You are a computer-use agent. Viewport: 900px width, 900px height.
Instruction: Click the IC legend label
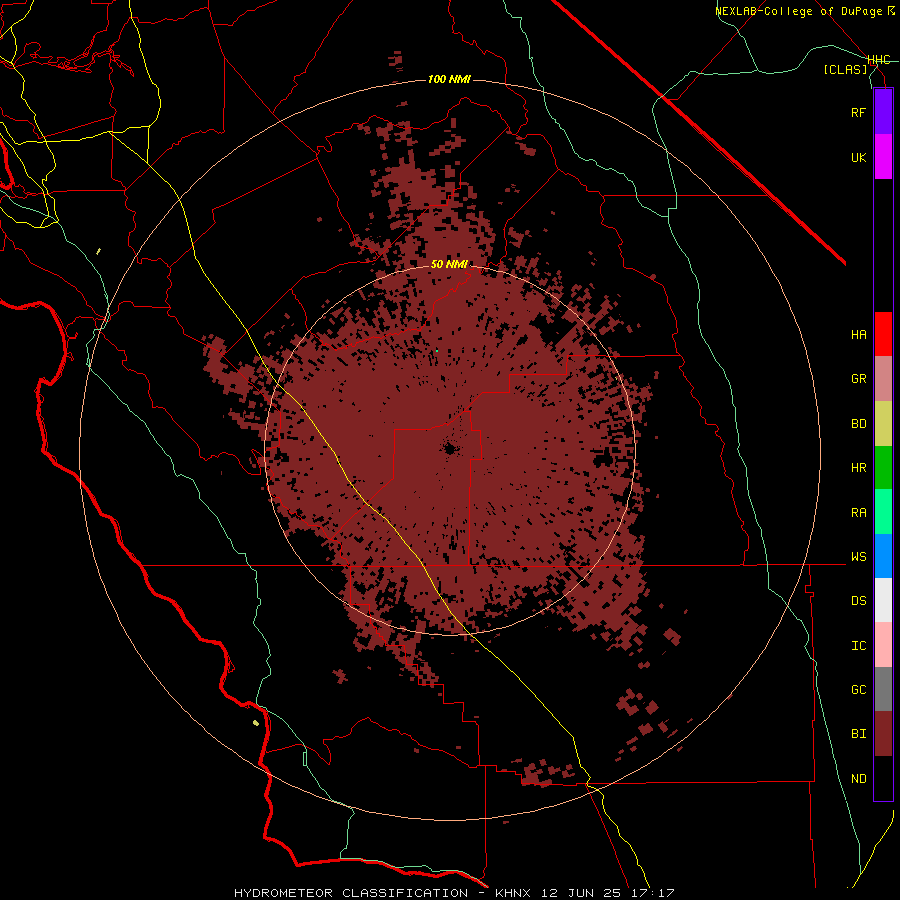pyautogui.click(x=859, y=645)
